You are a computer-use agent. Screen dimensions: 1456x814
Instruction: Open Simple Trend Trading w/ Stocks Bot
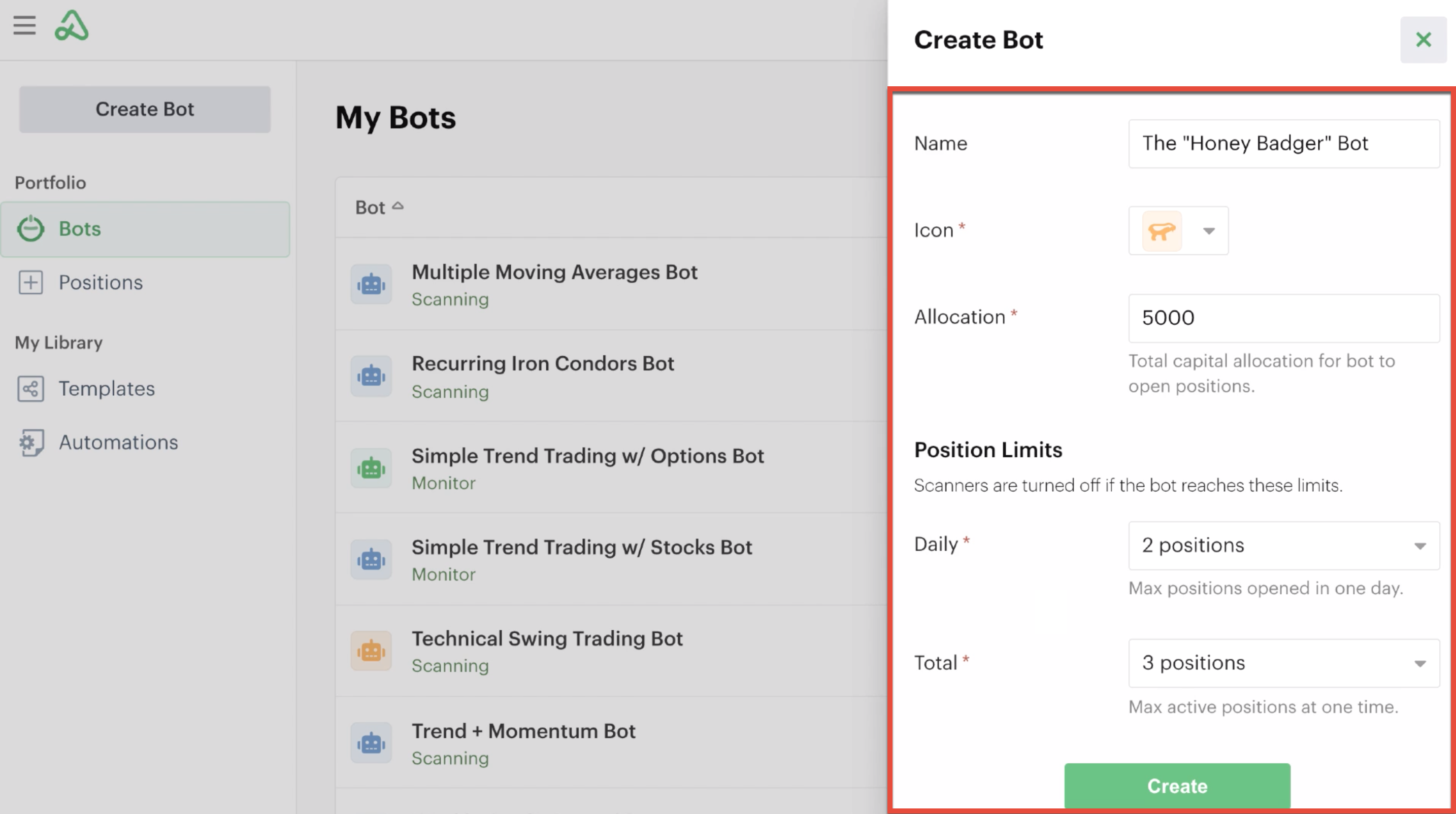[x=582, y=548]
